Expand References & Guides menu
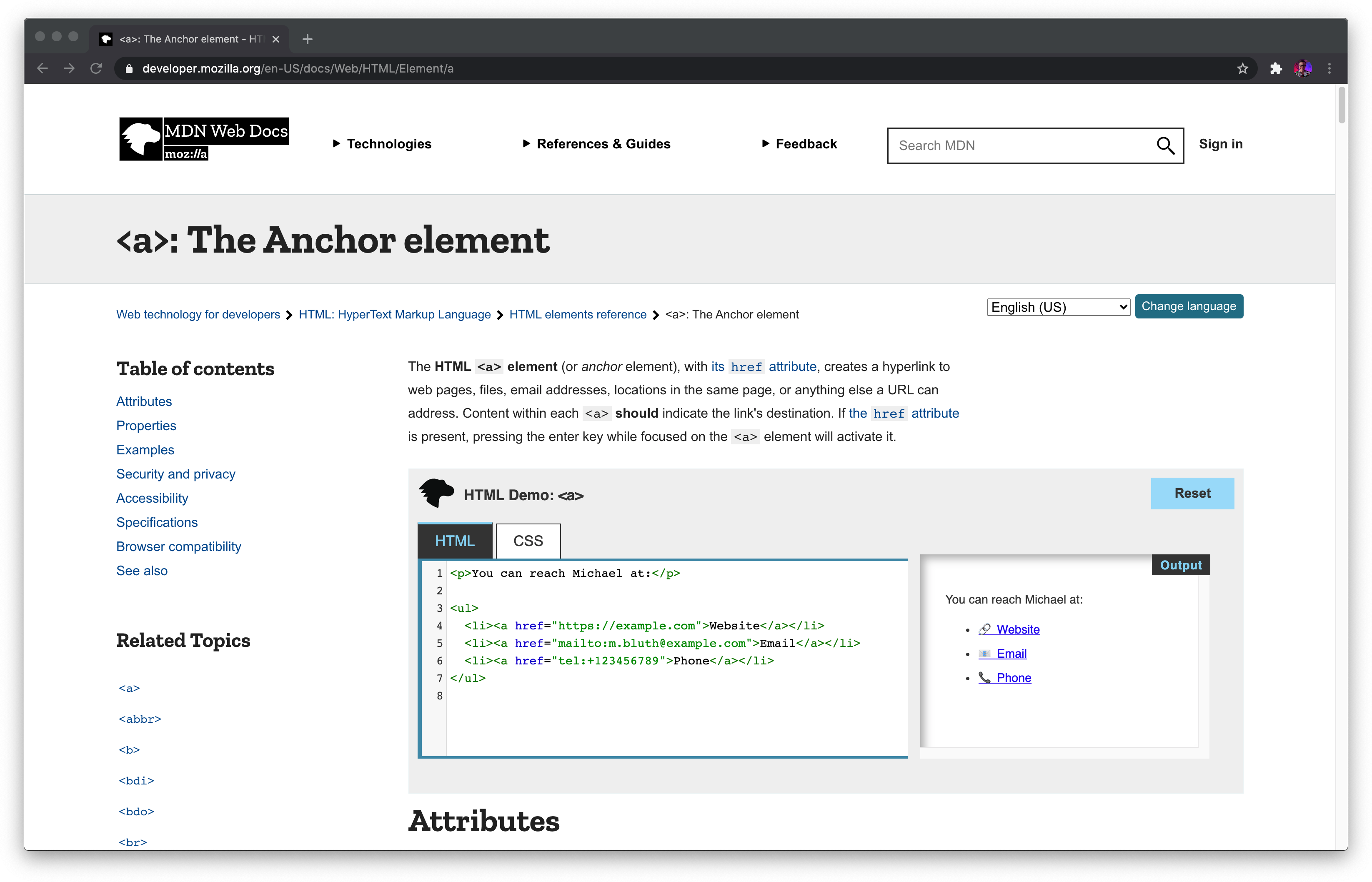 tap(596, 144)
